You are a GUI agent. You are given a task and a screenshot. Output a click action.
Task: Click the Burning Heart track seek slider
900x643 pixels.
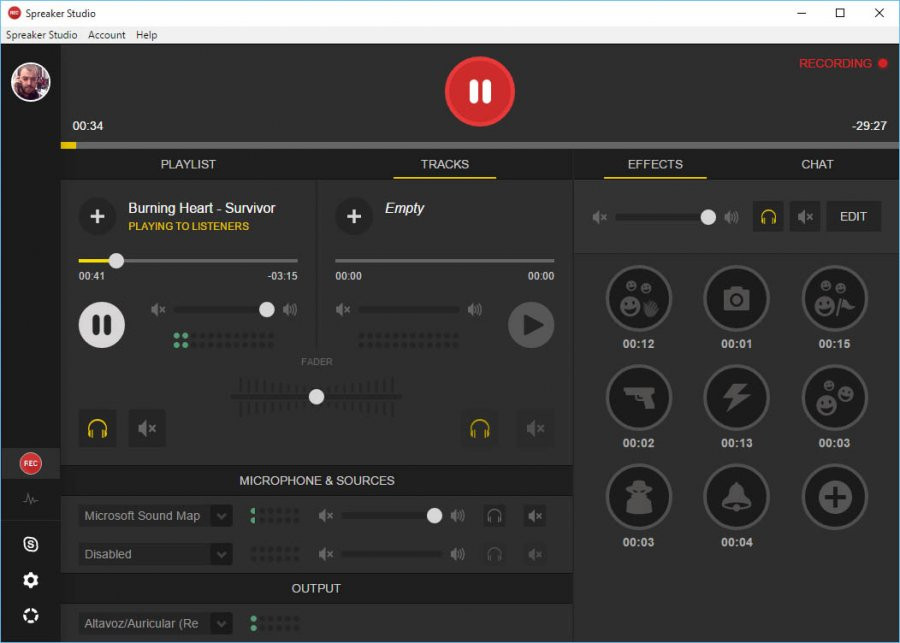pos(188,261)
